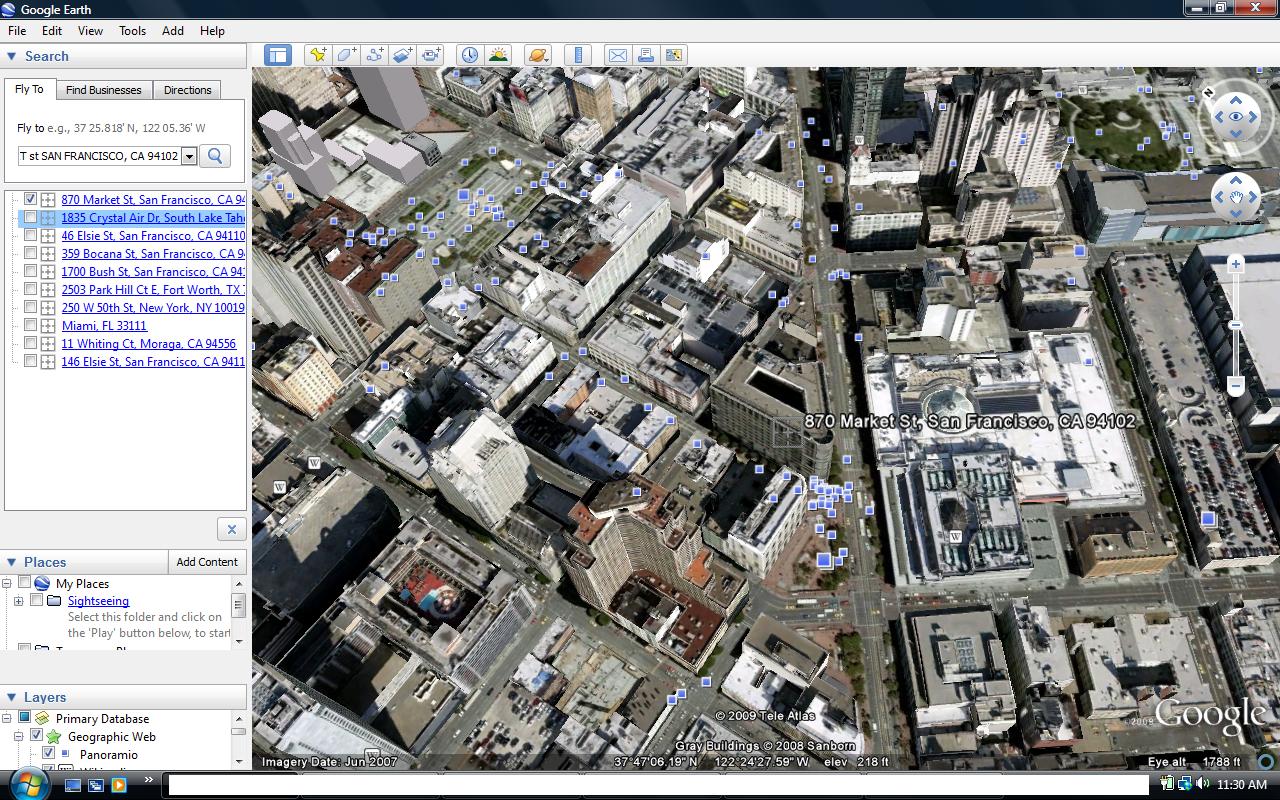1280x800 pixels.
Task: Click the north indicator N on compass
Action: point(1209,92)
